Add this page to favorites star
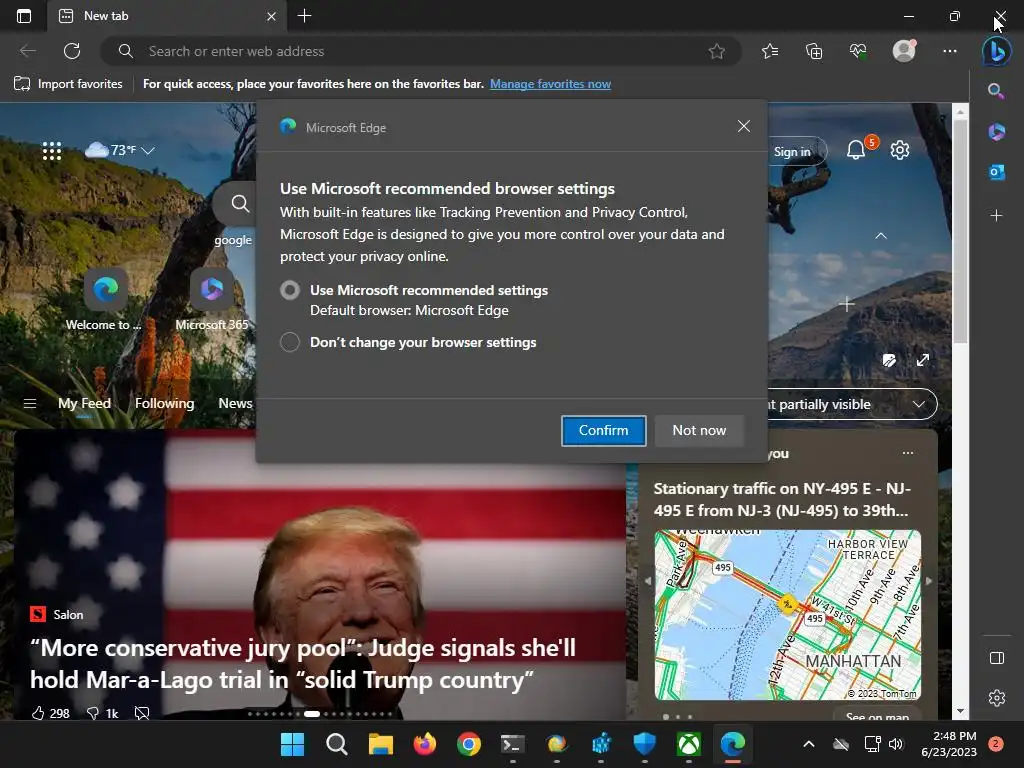Viewport: 1024px width, 768px height. (716, 51)
